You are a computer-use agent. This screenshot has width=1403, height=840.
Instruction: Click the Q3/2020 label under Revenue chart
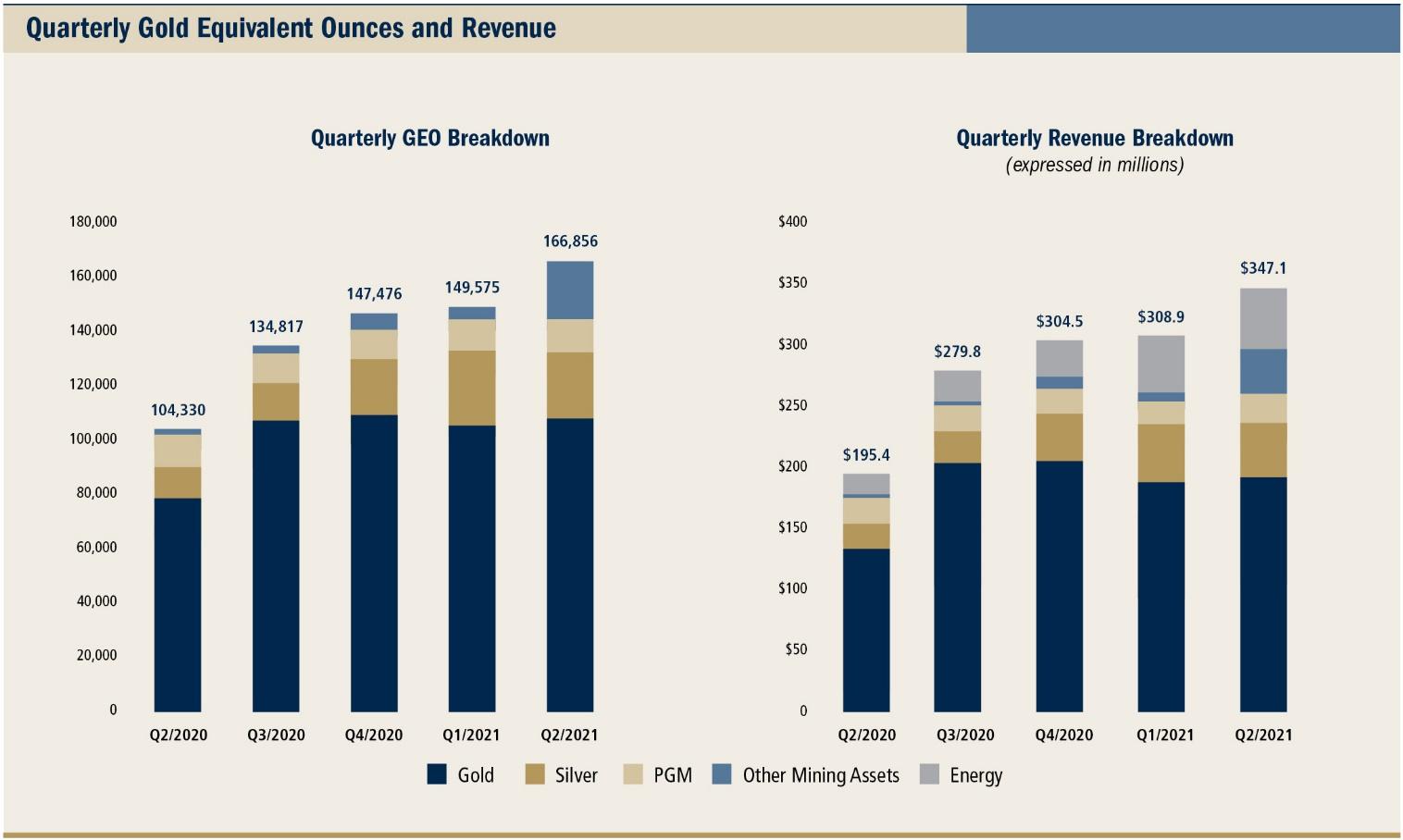coord(965,735)
